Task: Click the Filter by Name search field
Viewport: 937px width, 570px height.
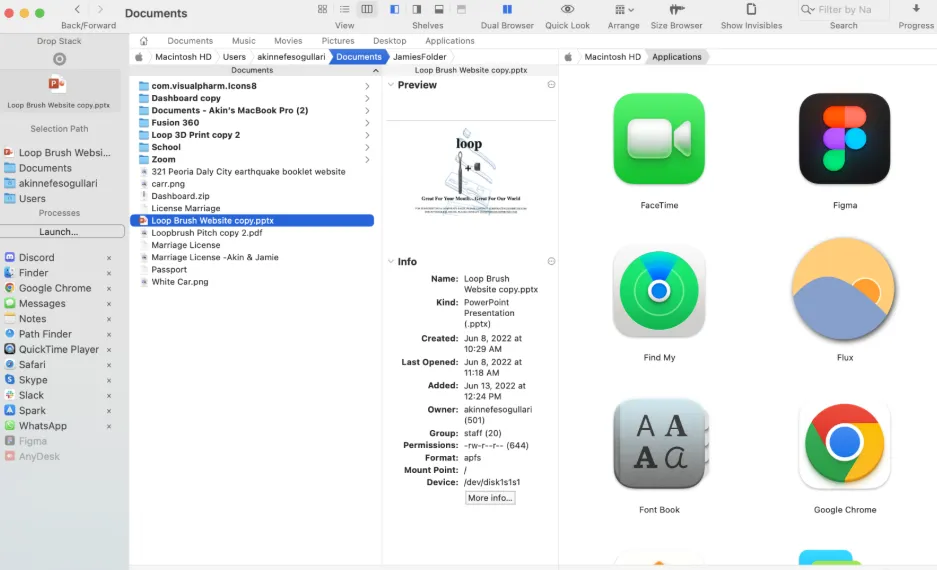Action: [843, 10]
